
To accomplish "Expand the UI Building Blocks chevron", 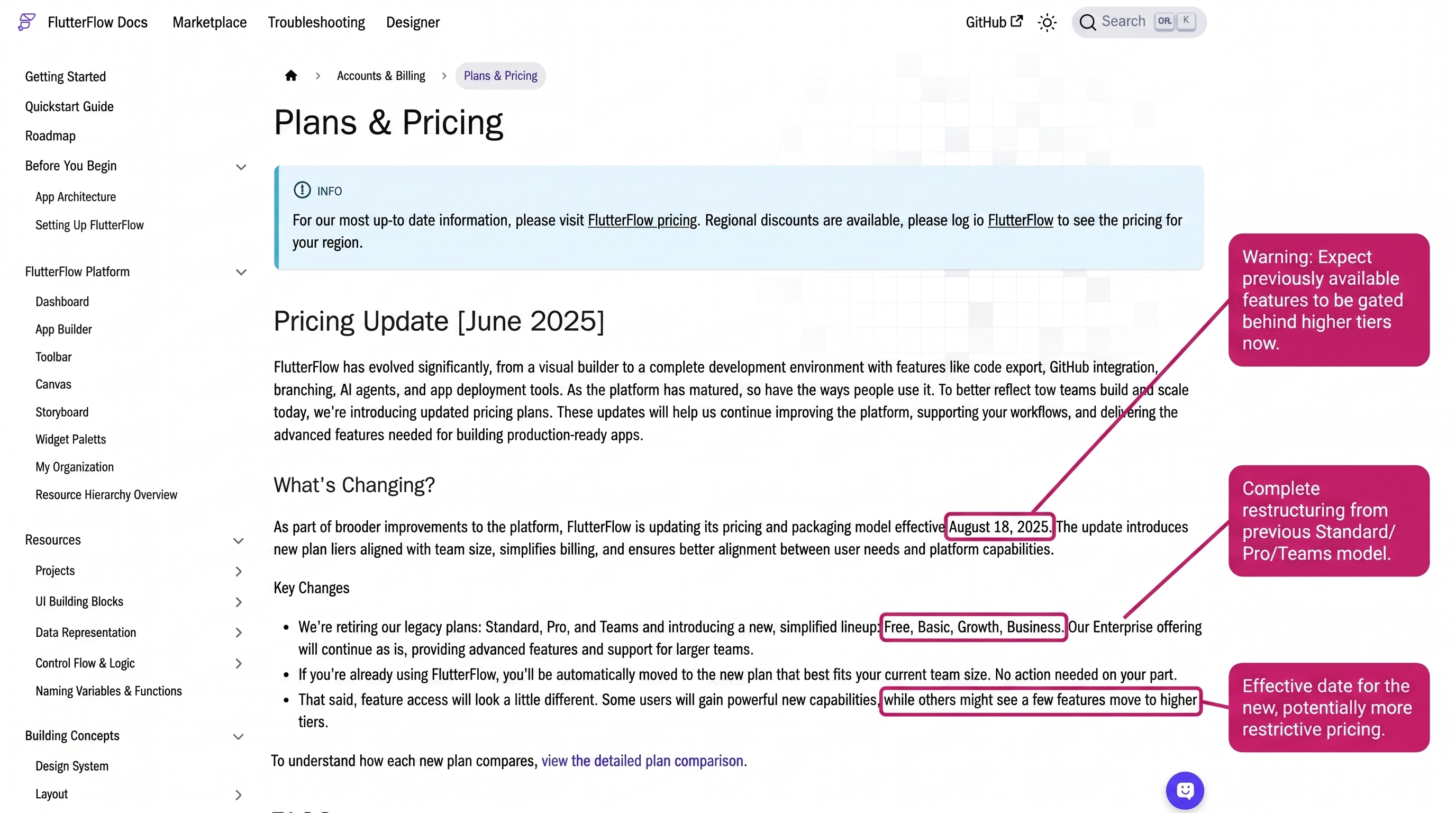I will point(239,602).
